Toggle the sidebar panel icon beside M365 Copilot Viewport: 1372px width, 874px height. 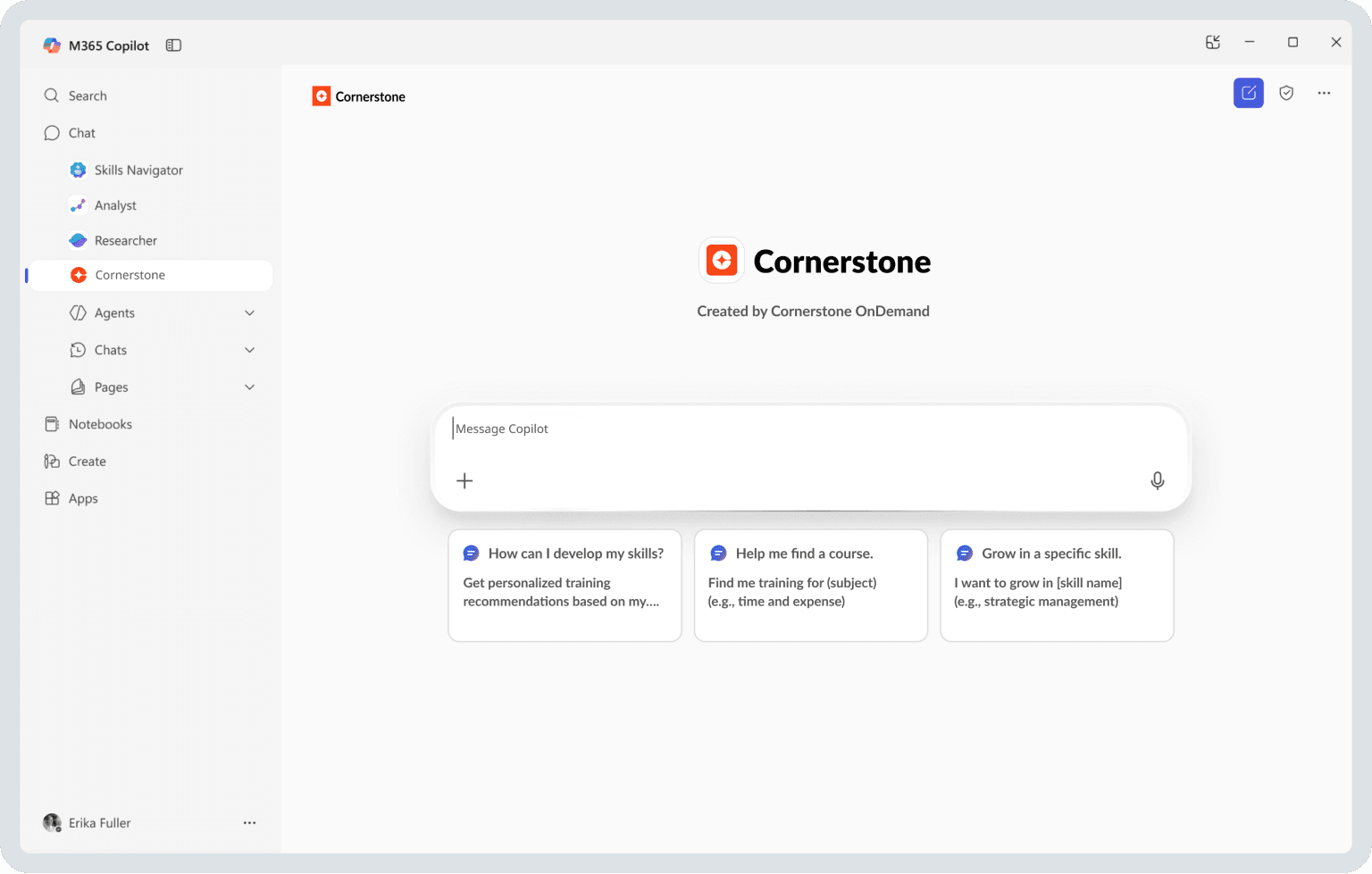pos(173,45)
